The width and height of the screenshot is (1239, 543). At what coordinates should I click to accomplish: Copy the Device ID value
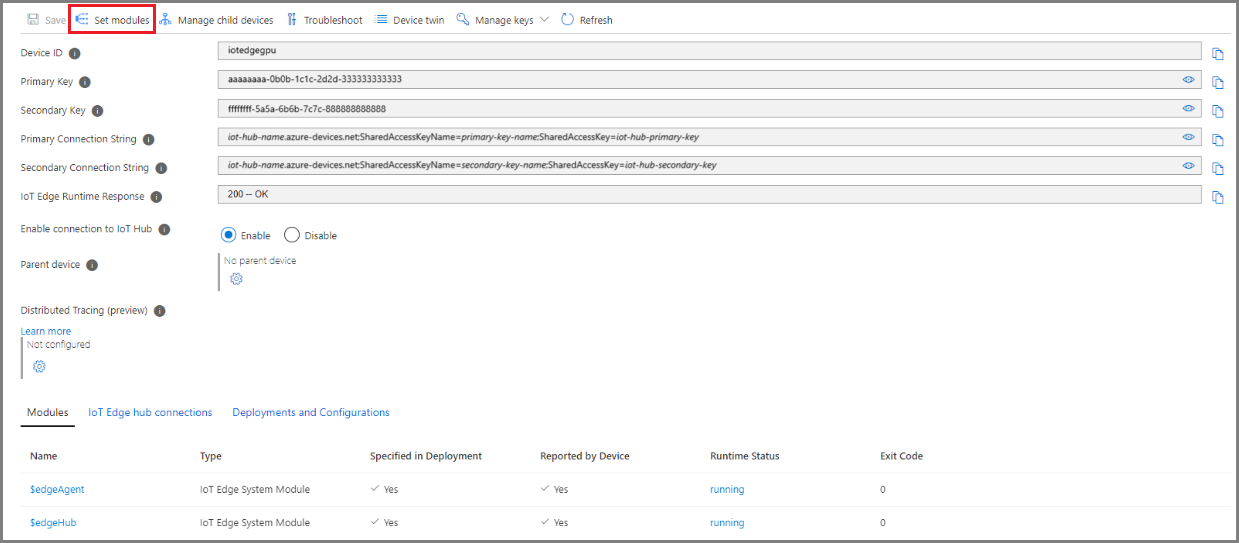pyautogui.click(x=1218, y=54)
